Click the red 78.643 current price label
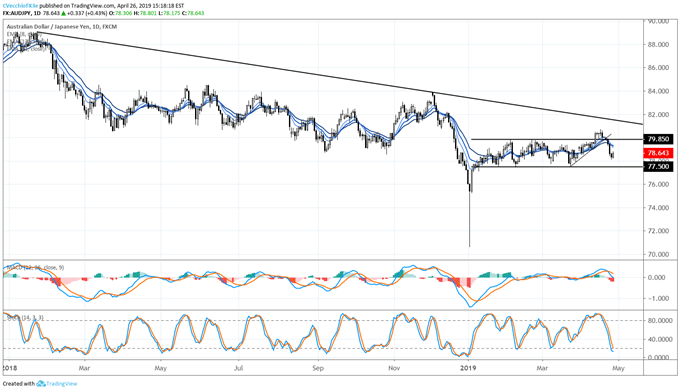 point(658,153)
